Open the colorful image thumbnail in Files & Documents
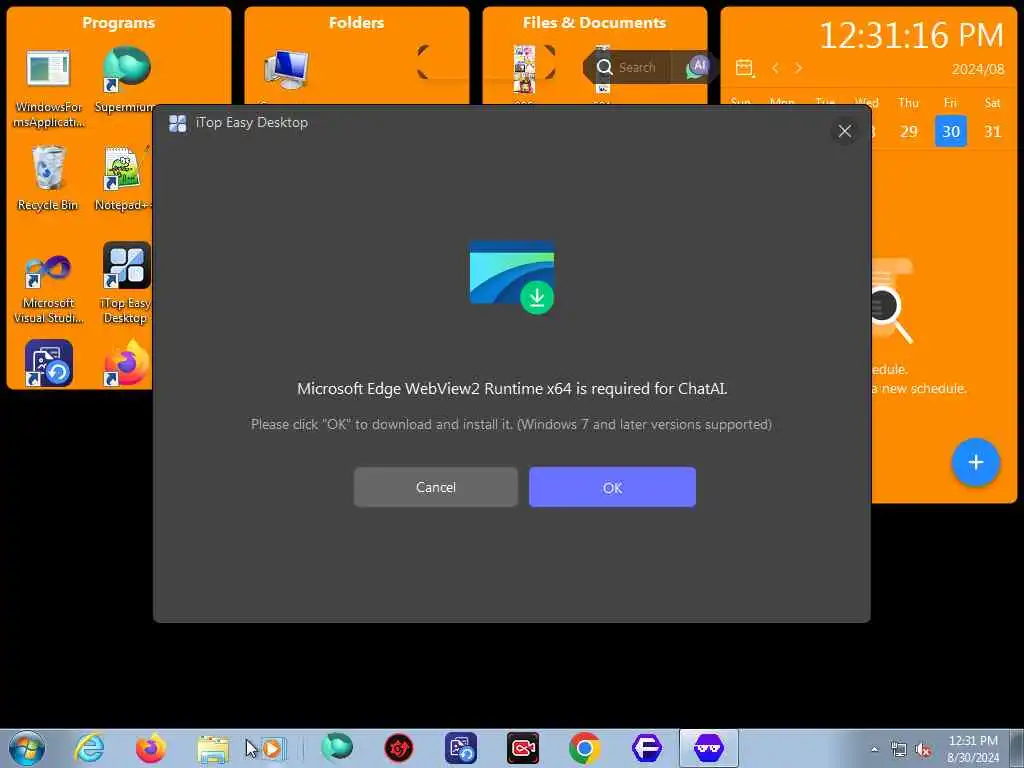The height and width of the screenshot is (768, 1024). coord(524,69)
